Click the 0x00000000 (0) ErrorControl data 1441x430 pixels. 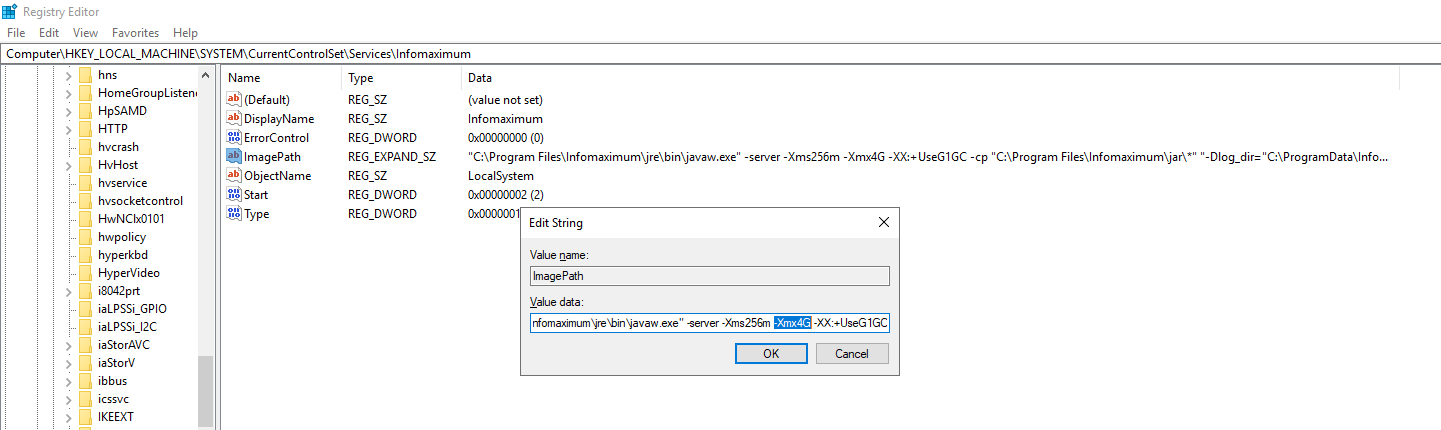pyautogui.click(x=505, y=138)
